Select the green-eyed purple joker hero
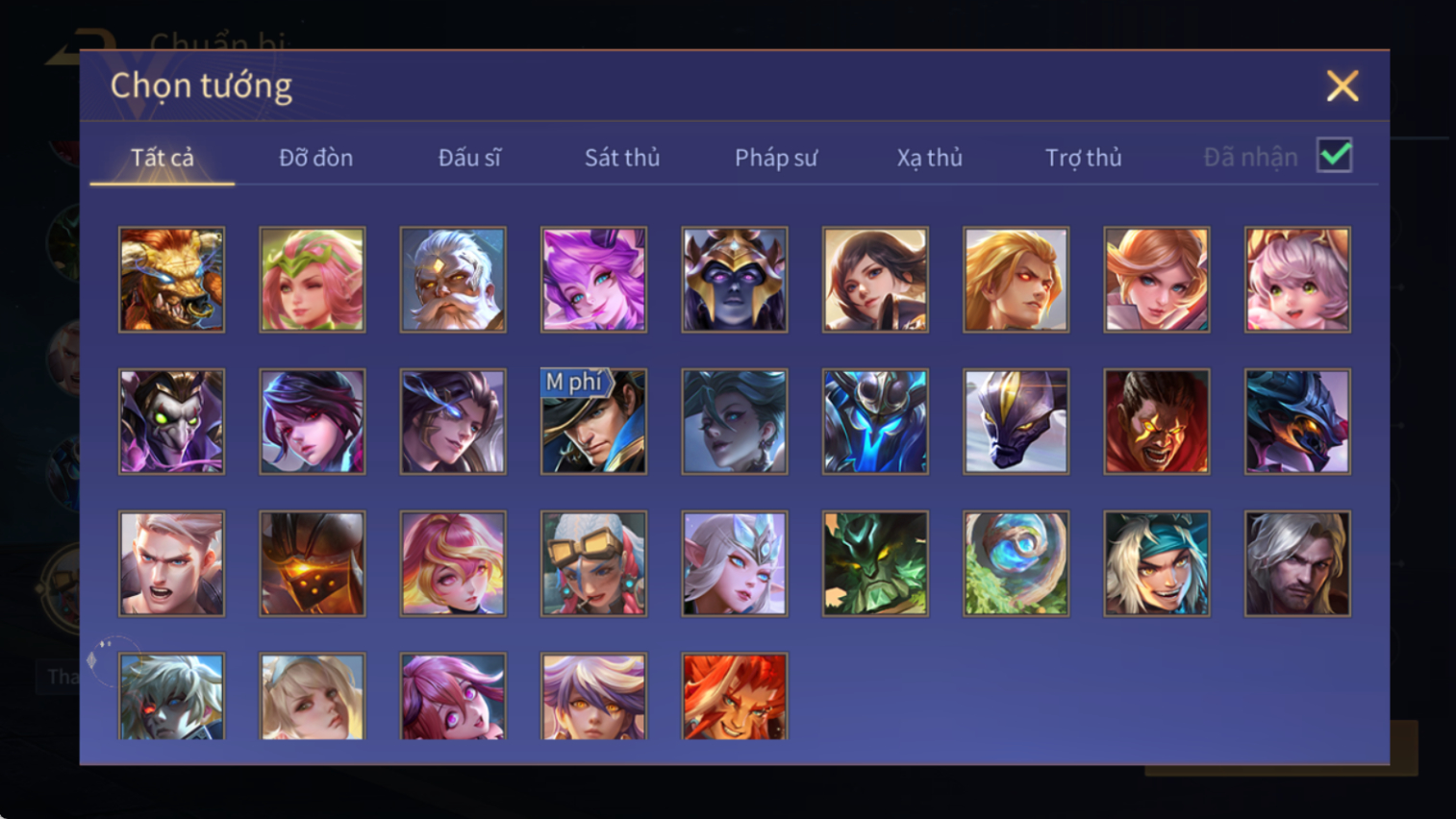Image resolution: width=1456 pixels, height=819 pixels. tap(171, 421)
